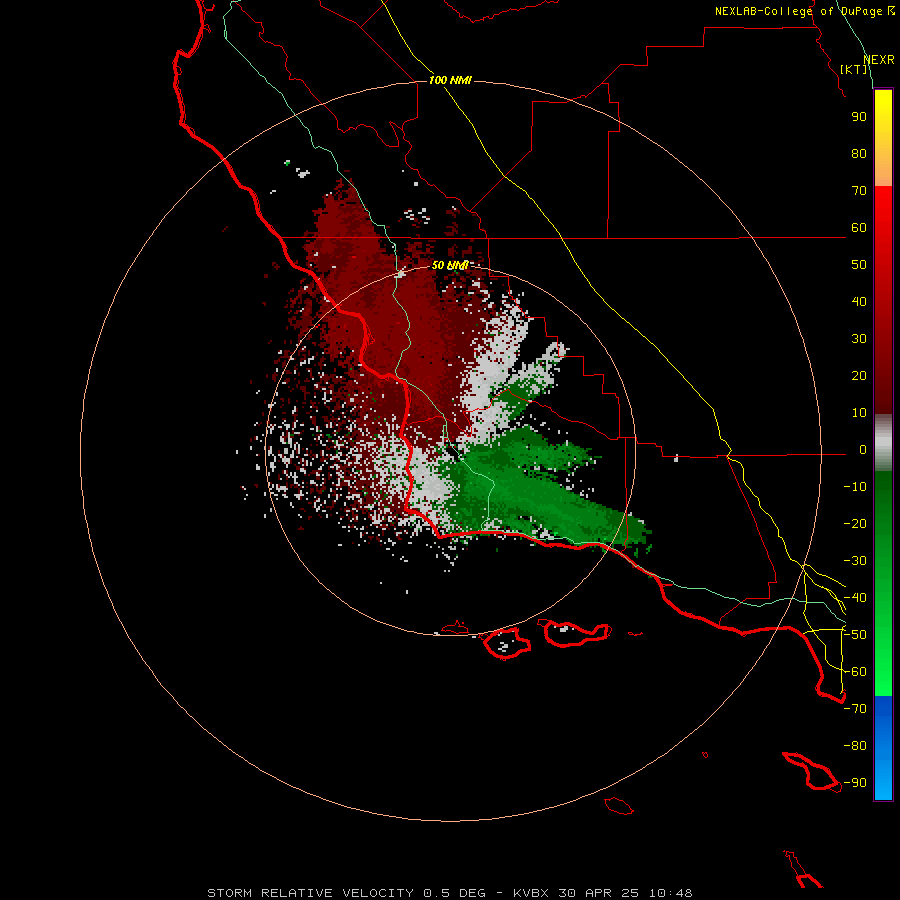This screenshot has height=900, width=900.
Task: Select the -20 value on velocity scale
Action: coord(855,523)
